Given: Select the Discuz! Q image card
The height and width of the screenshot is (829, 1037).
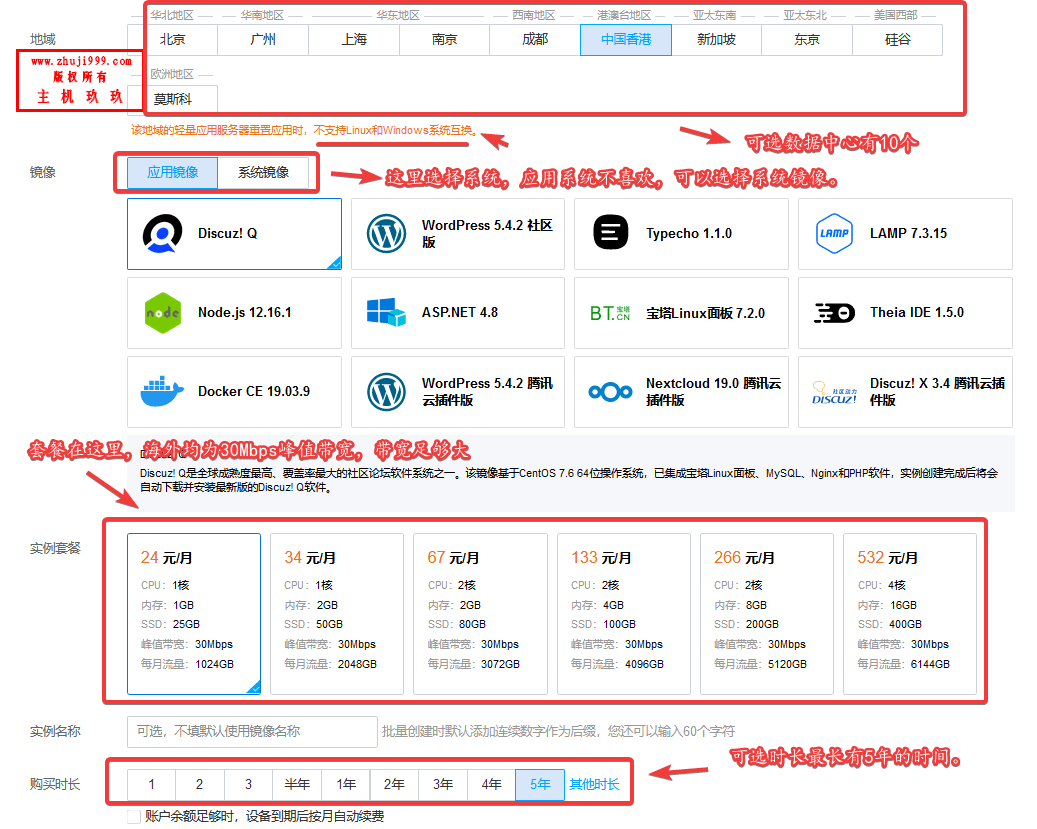Looking at the screenshot, I should 234,234.
